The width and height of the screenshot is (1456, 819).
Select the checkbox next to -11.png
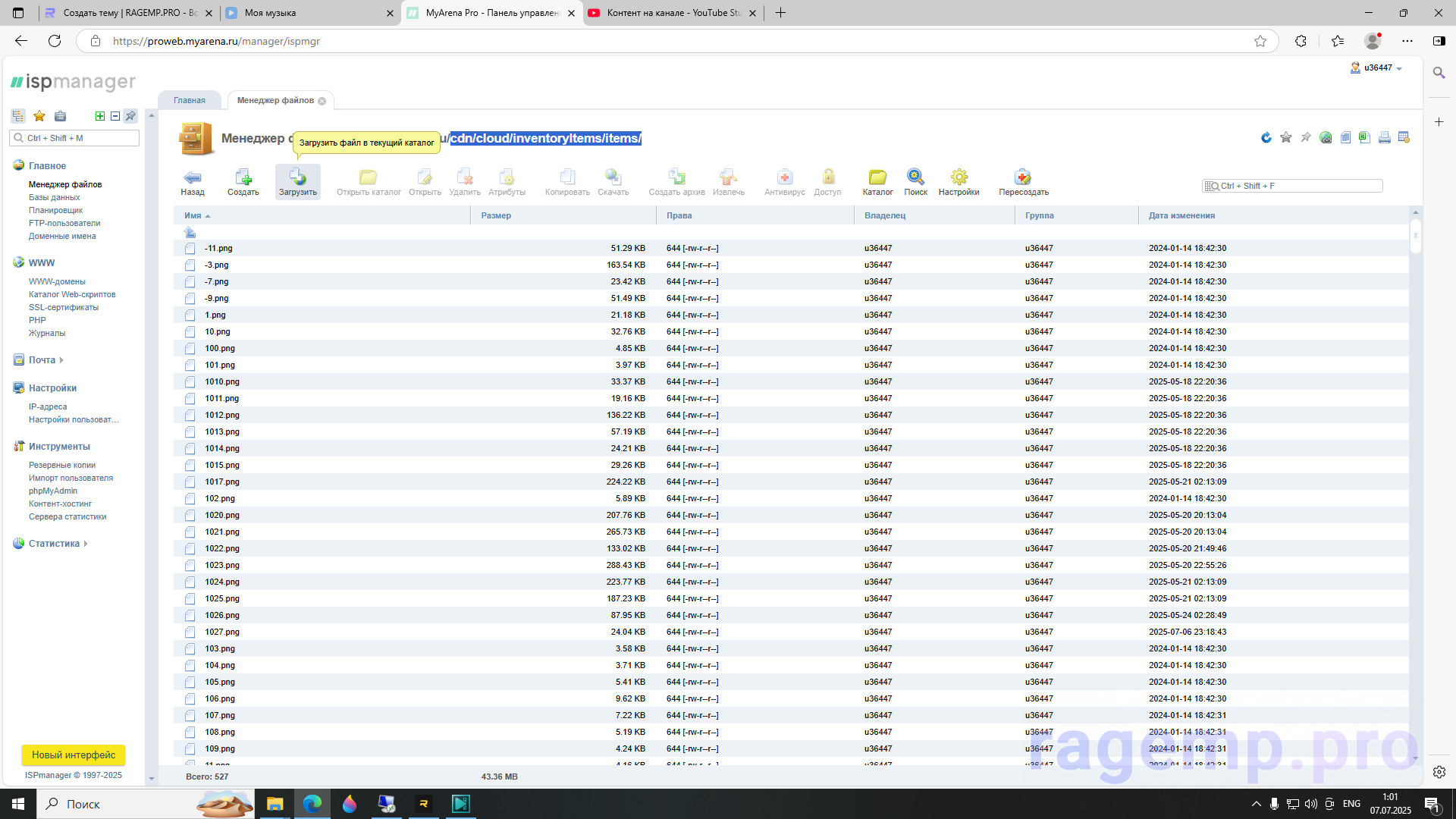tap(190, 248)
